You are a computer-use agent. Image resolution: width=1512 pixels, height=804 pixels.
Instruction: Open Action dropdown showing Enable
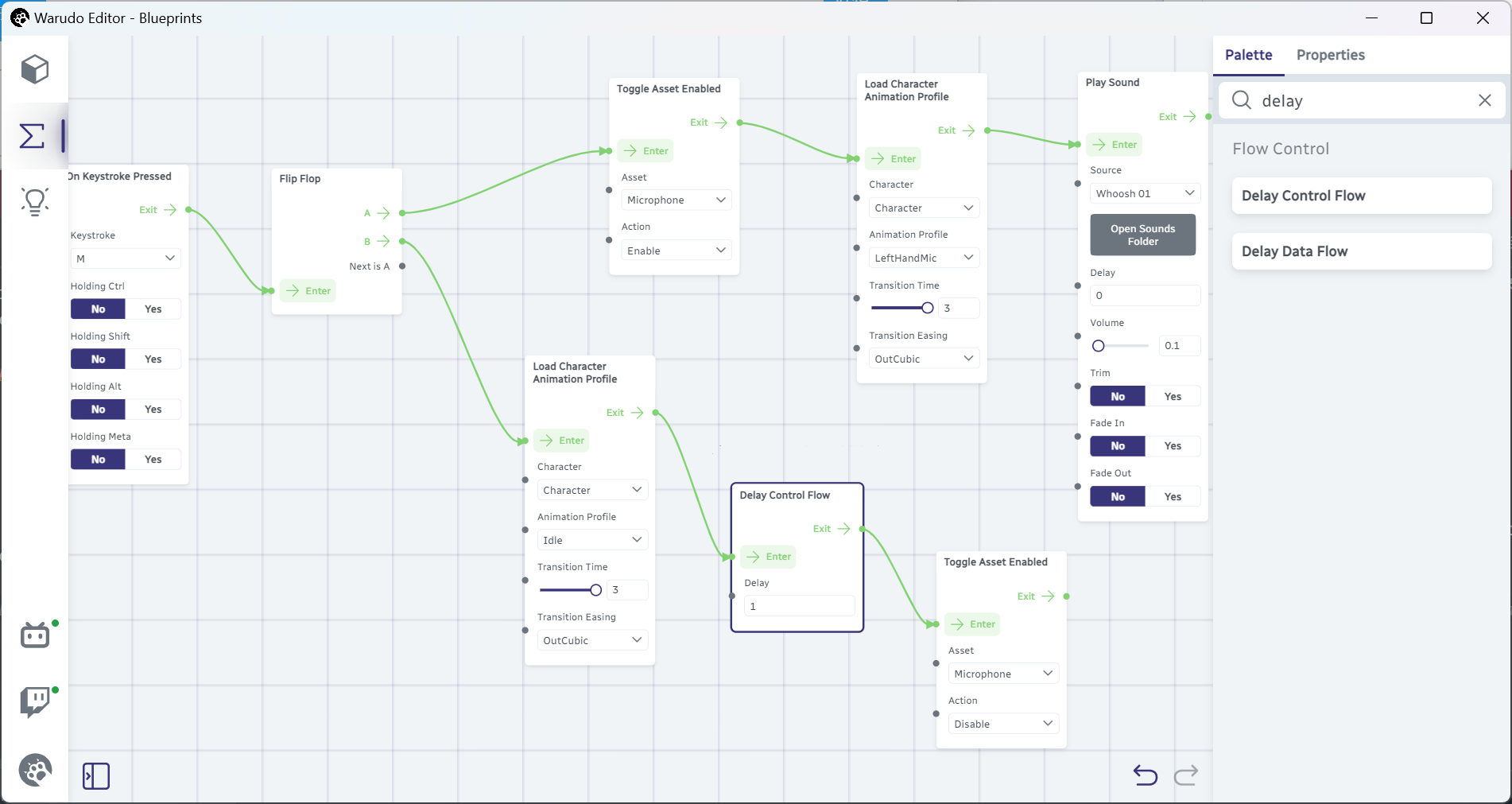coord(677,251)
